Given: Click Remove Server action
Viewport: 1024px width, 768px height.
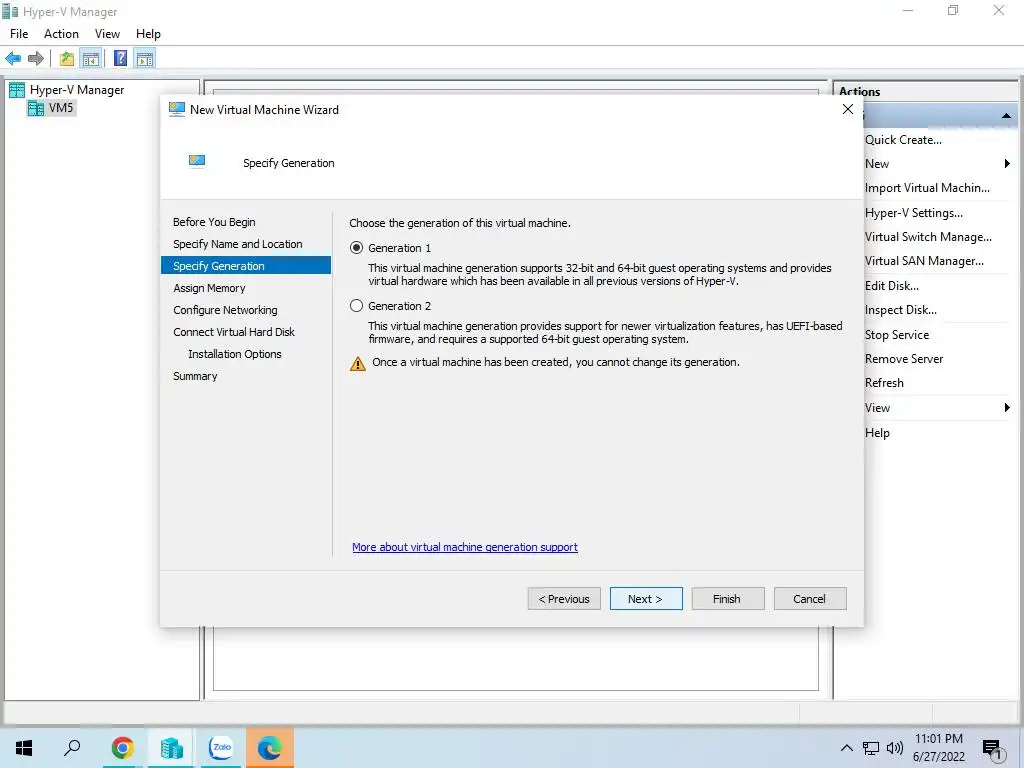Looking at the screenshot, I should [x=904, y=359].
